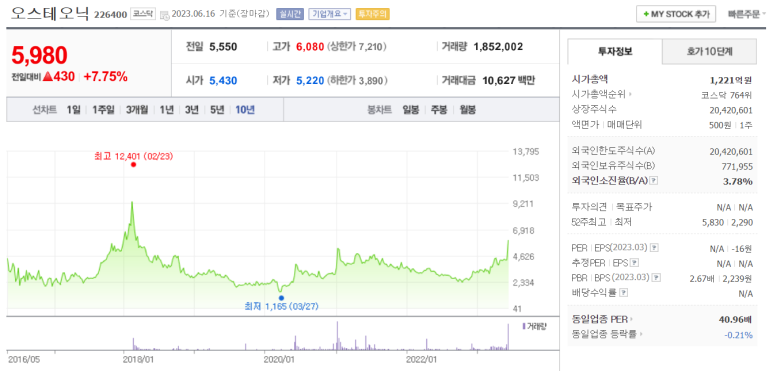Image resolution: width=773 pixels, height=371 pixels.
Task: Click the 시가총액 value 1,221억원
Action: 730,79
